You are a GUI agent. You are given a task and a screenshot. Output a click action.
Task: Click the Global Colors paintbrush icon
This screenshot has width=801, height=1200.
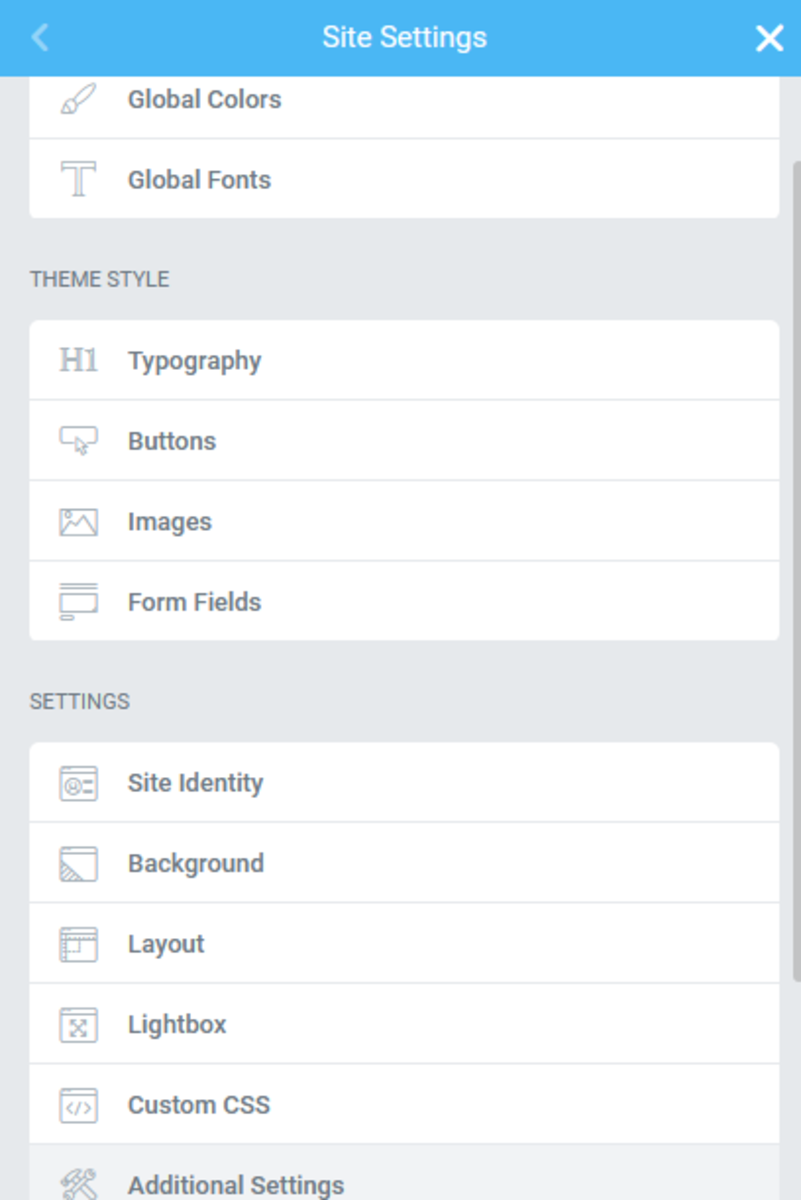tap(78, 99)
